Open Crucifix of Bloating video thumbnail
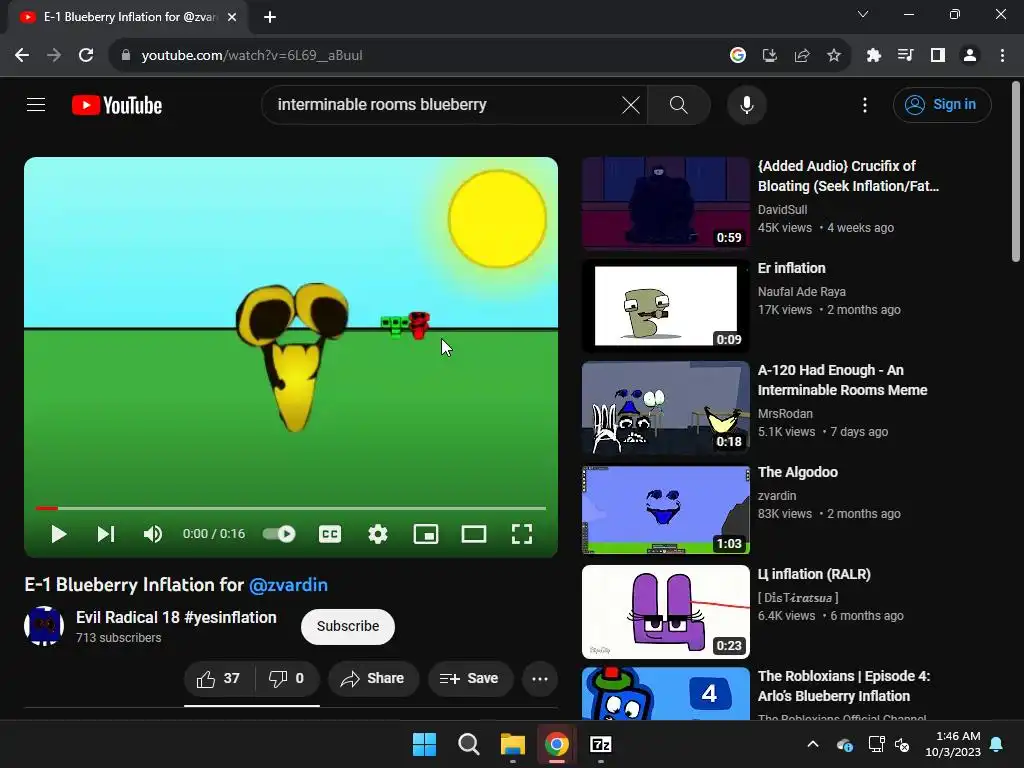1024x768 pixels. click(665, 203)
